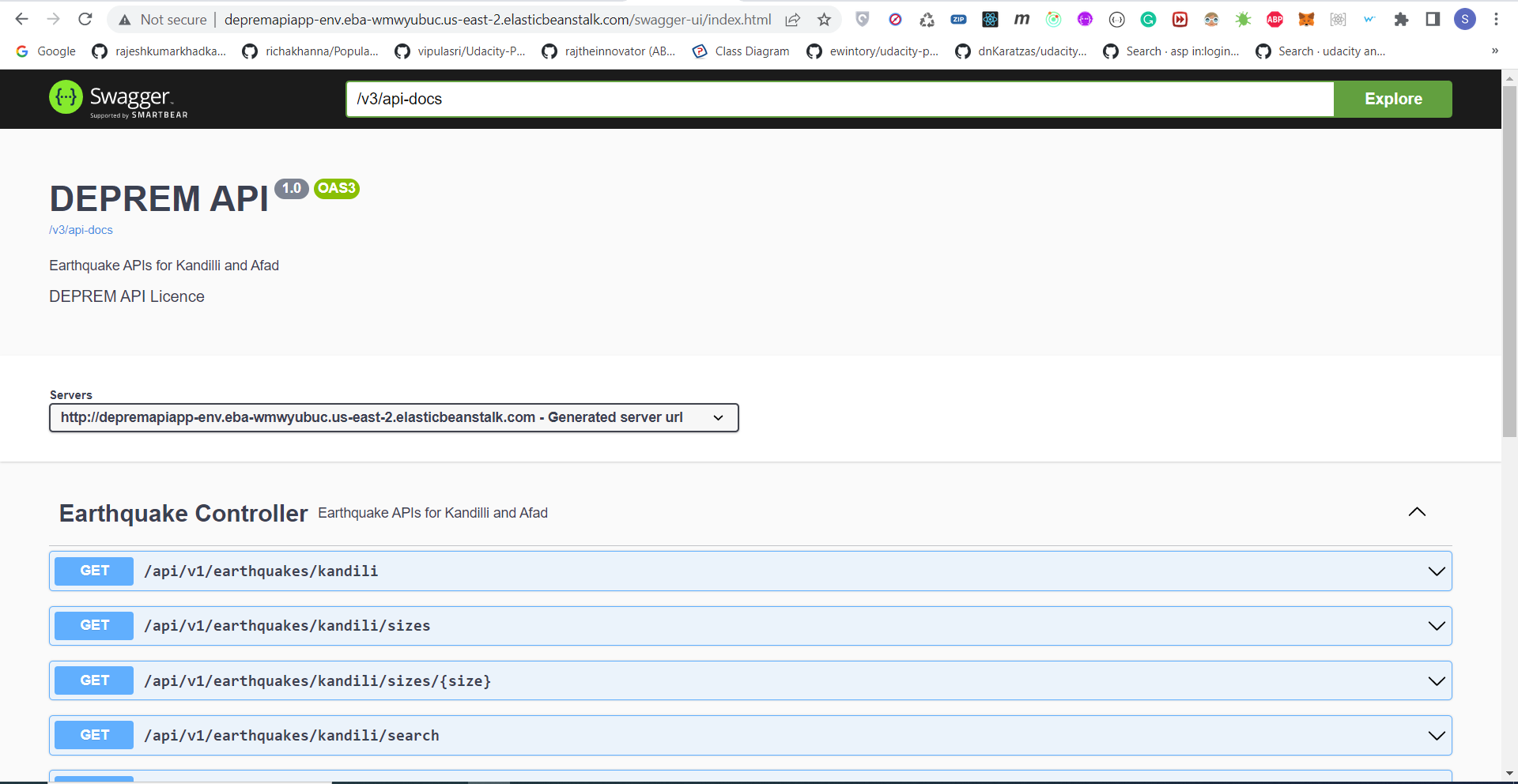This screenshot has width=1518, height=784.
Task: Open the MetaMask fox extension
Action: point(1306,19)
